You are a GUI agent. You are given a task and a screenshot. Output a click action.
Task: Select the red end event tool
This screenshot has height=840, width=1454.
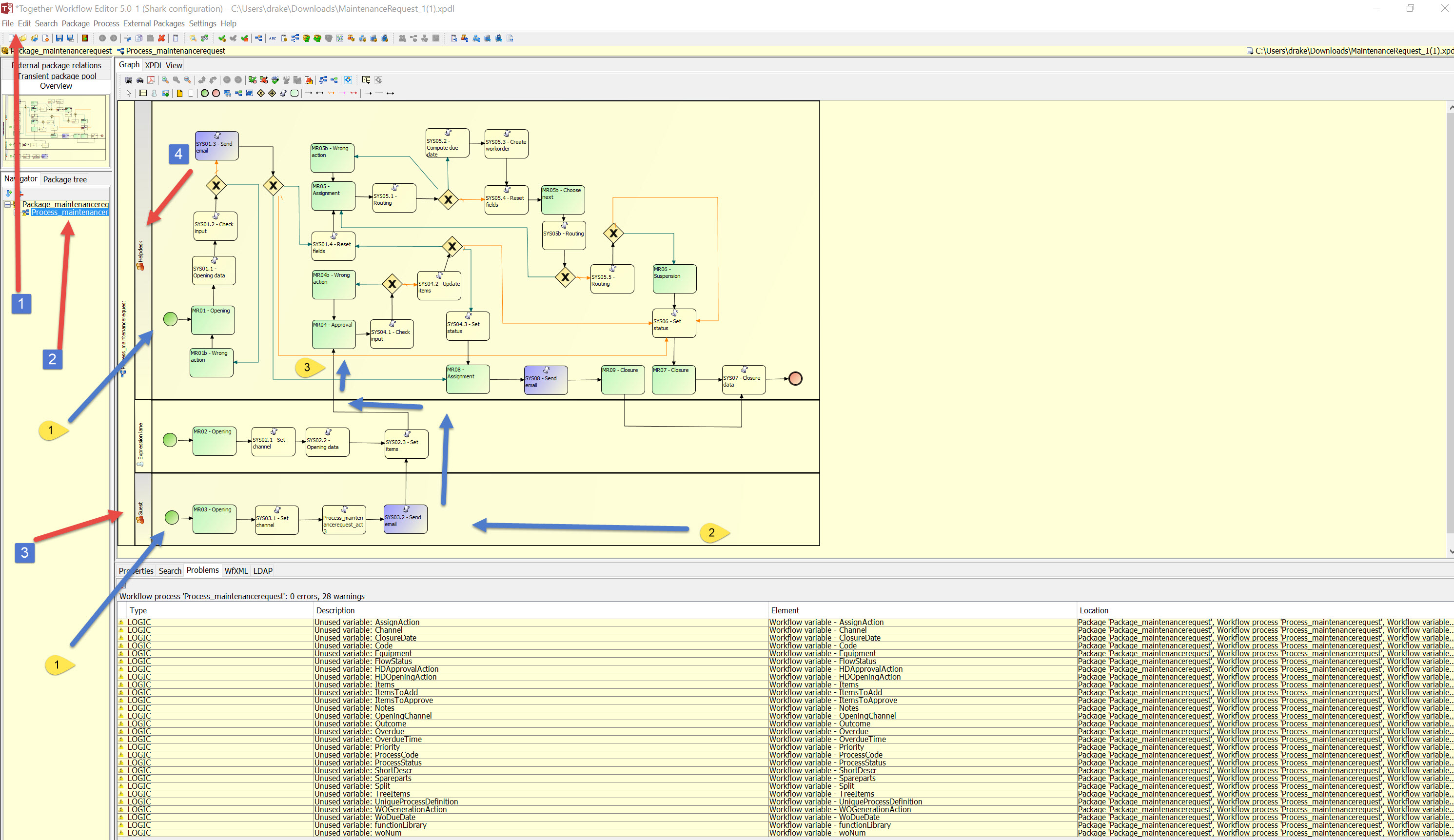coord(216,93)
